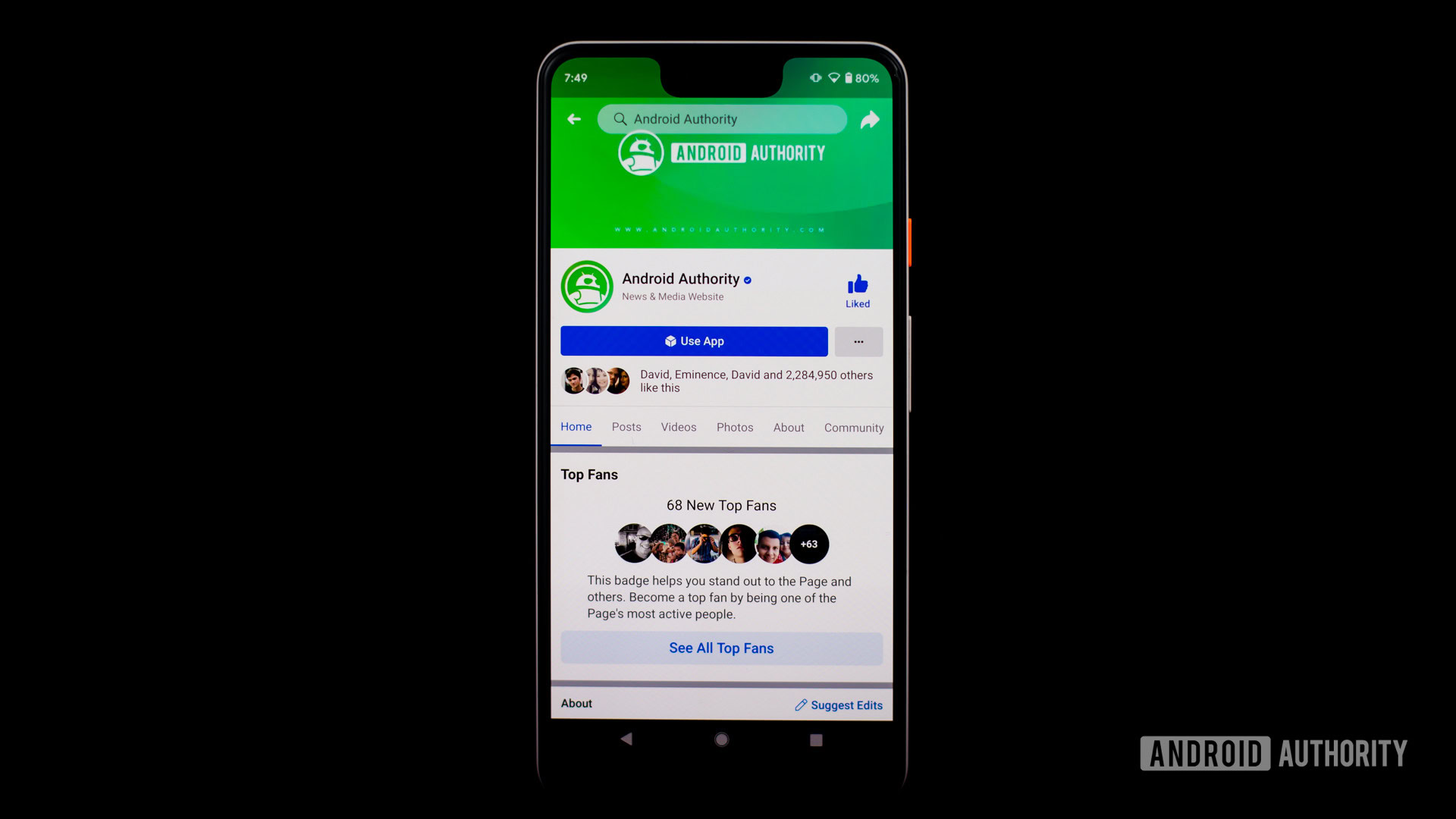The width and height of the screenshot is (1456, 819).
Task: Click the Use App button
Action: click(x=693, y=341)
